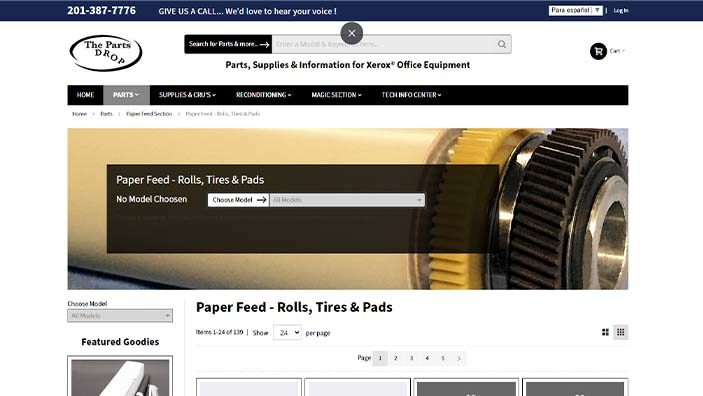The width and height of the screenshot is (703, 396).
Task: Open the Home menu item
Action: click(x=85, y=95)
